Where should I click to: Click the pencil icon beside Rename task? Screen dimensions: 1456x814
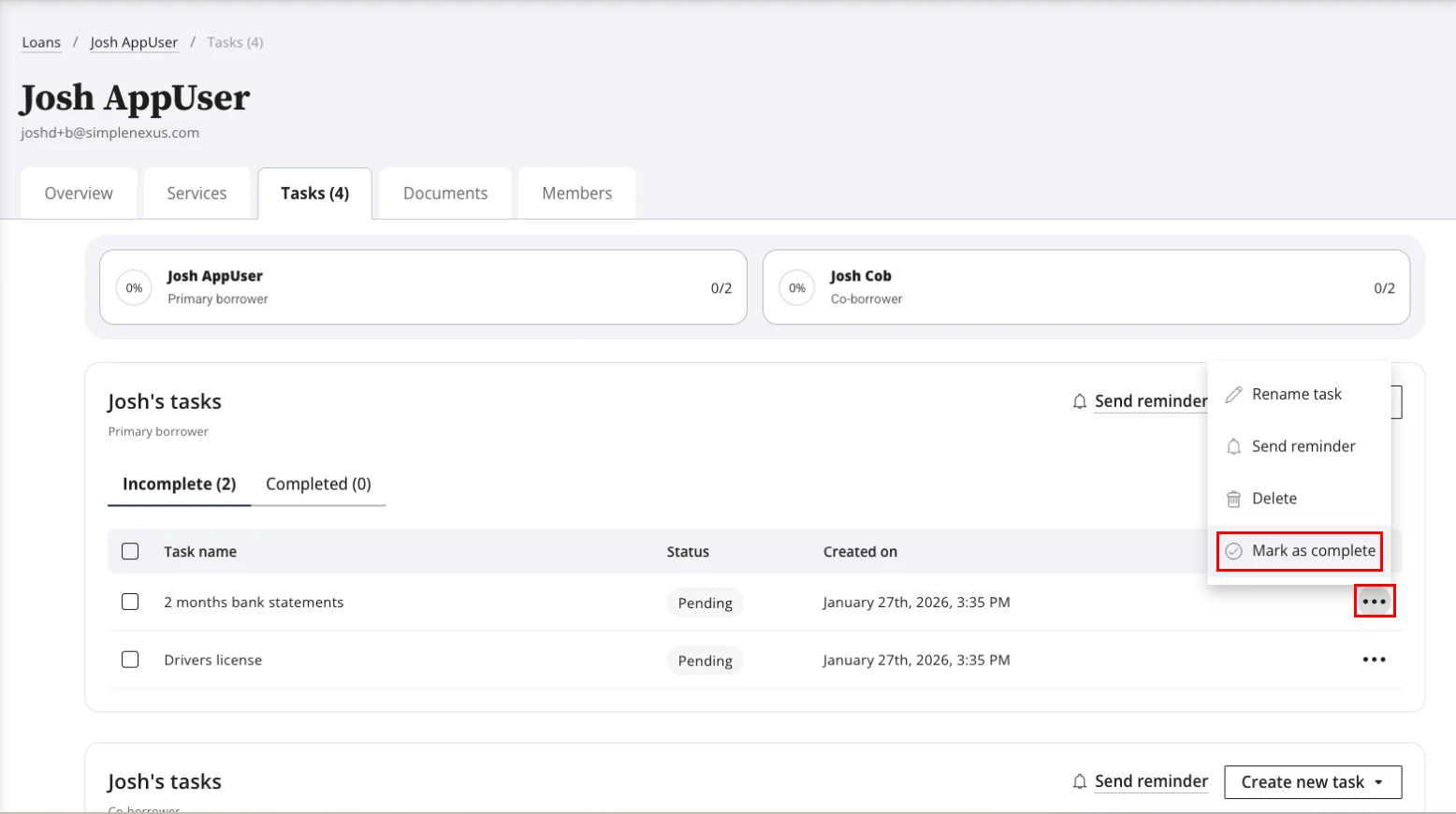1233,395
